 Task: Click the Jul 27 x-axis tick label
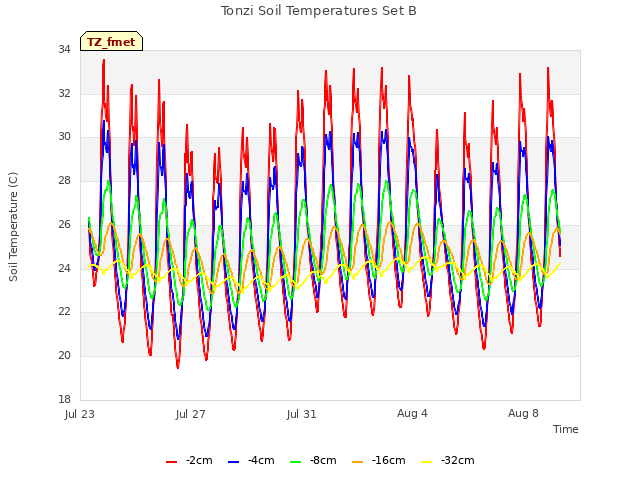(x=191, y=414)
